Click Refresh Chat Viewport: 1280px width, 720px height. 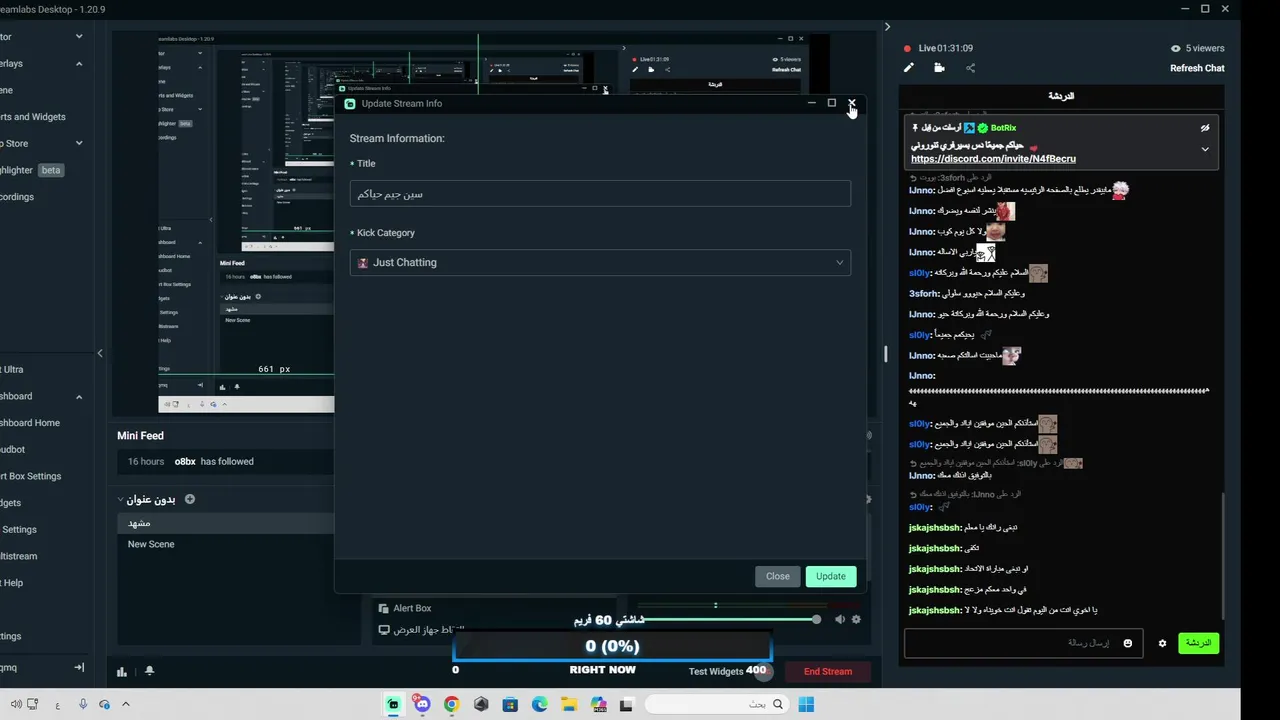[1197, 68]
